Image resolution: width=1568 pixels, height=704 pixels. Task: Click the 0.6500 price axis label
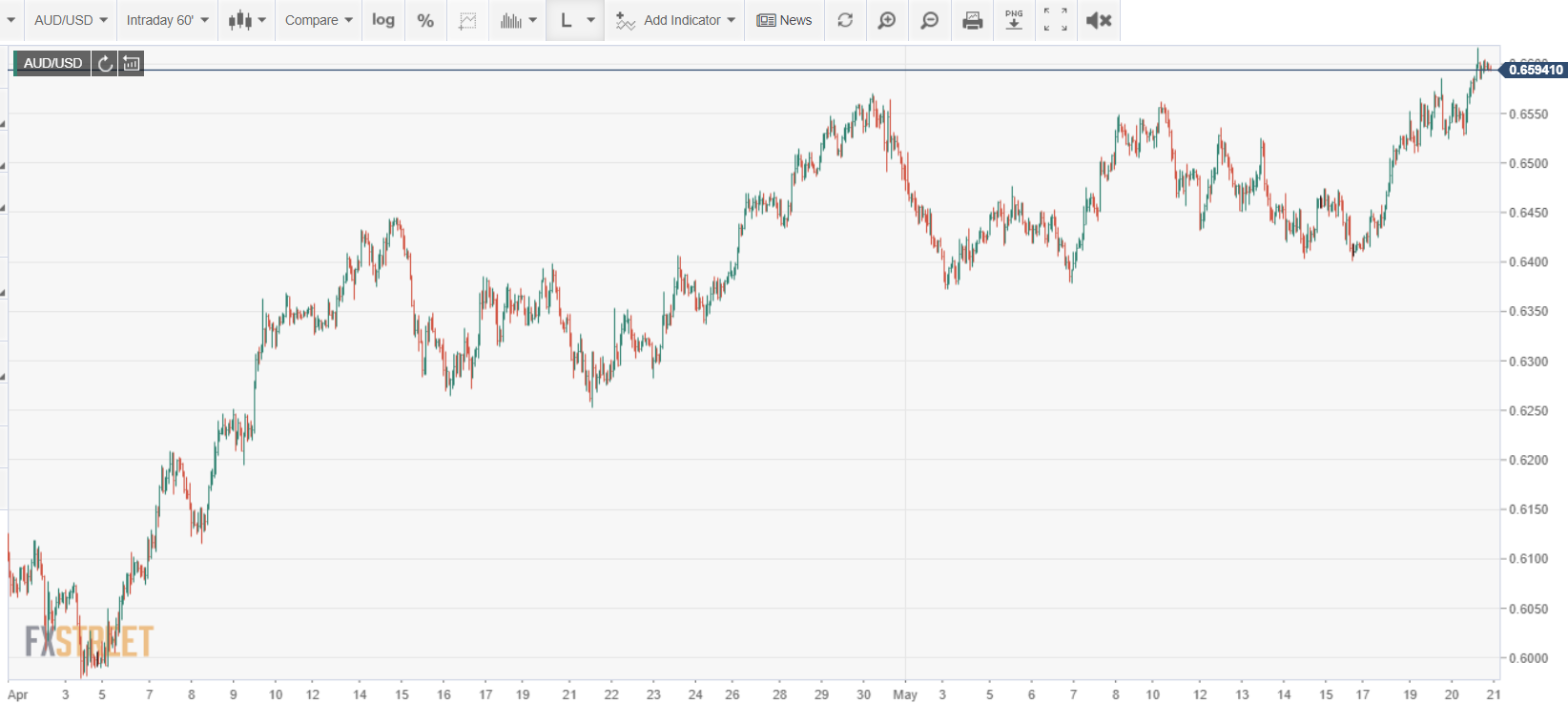click(x=1528, y=163)
